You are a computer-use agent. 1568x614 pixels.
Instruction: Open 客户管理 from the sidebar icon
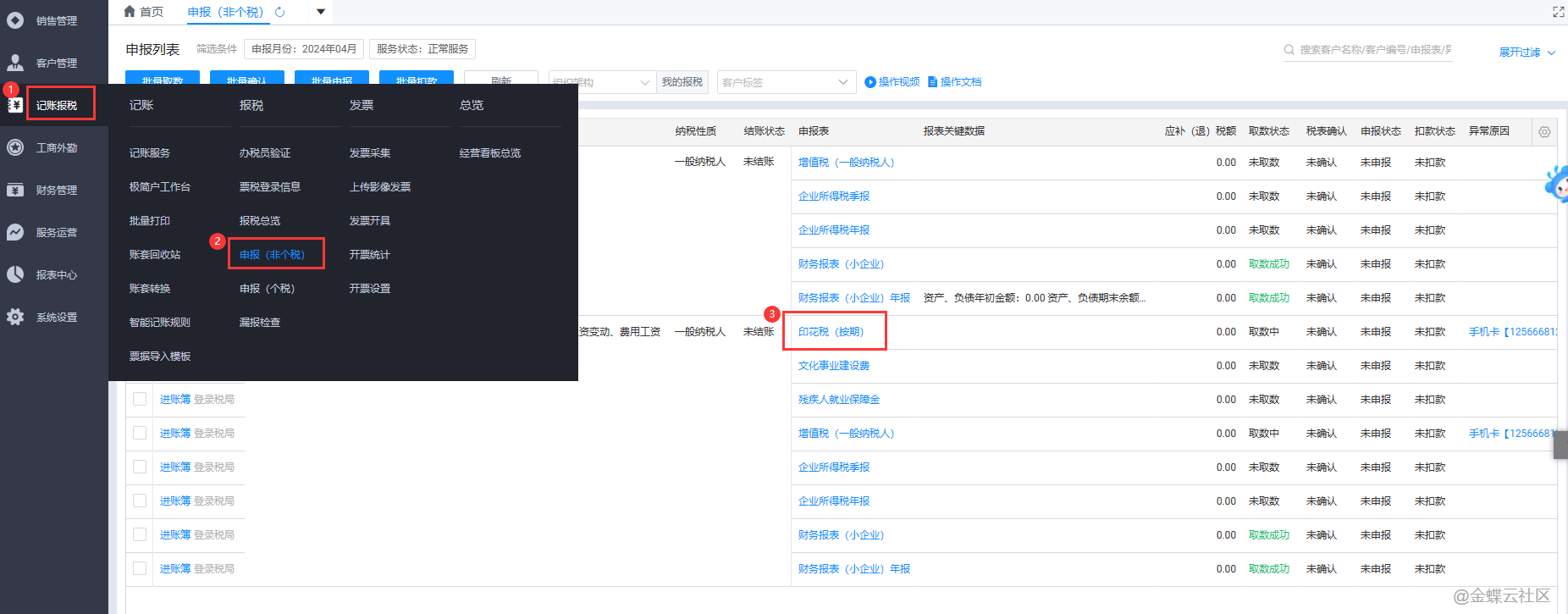(x=15, y=63)
